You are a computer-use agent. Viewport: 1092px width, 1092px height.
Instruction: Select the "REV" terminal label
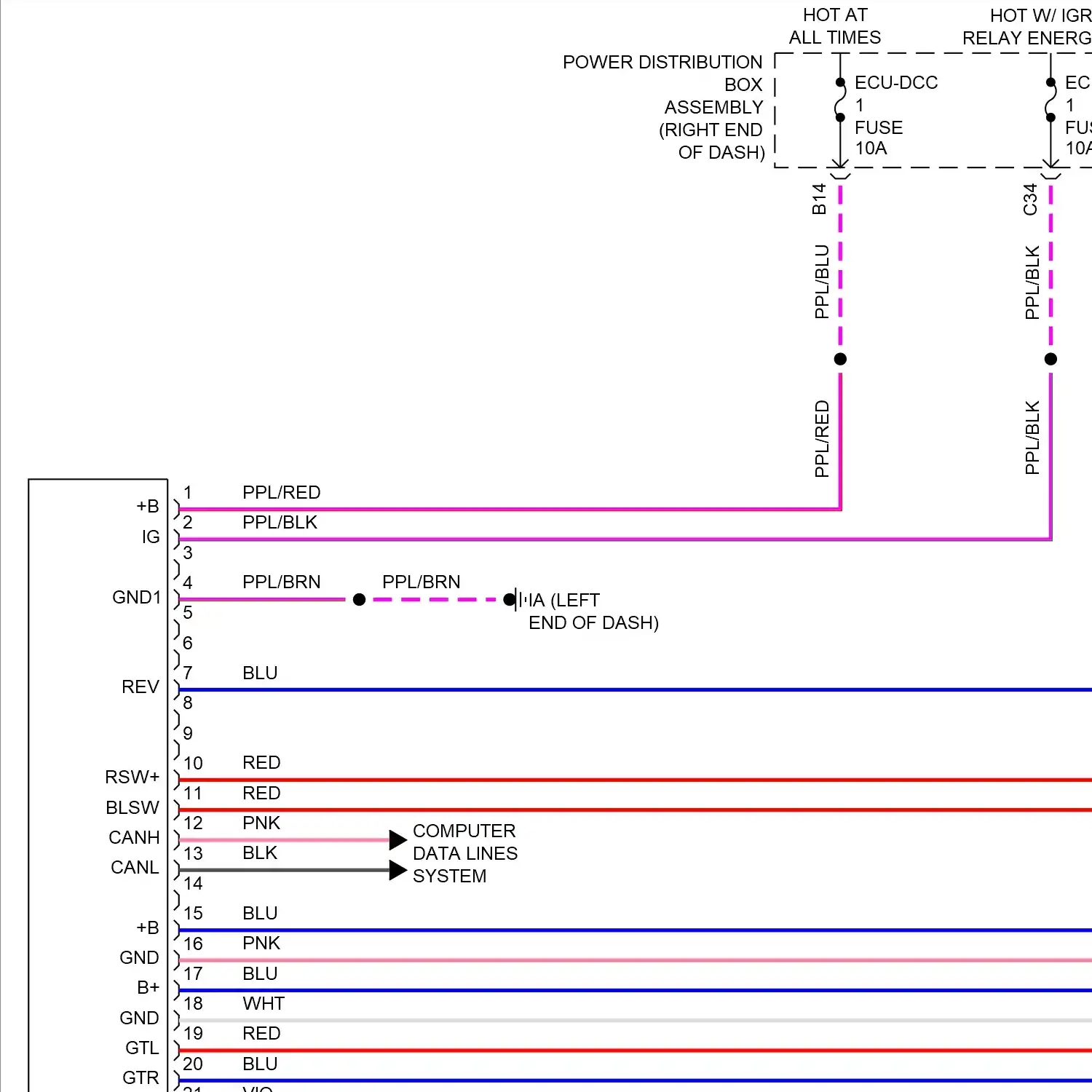point(141,687)
